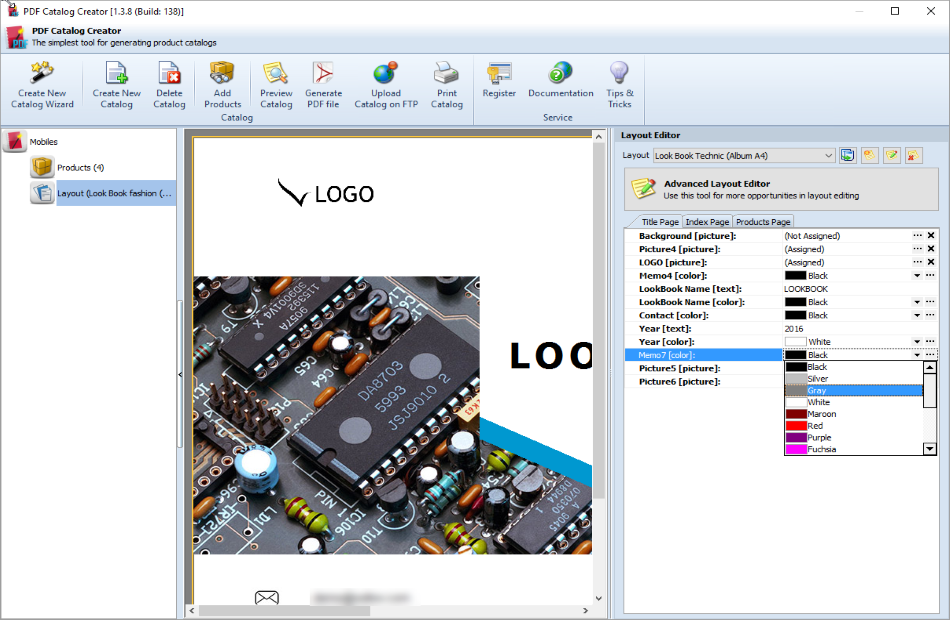Image resolution: width=950 pixels, height=620 pixels.
Task: Select the Picture5 [picture] property row
Action: [703, 368]
